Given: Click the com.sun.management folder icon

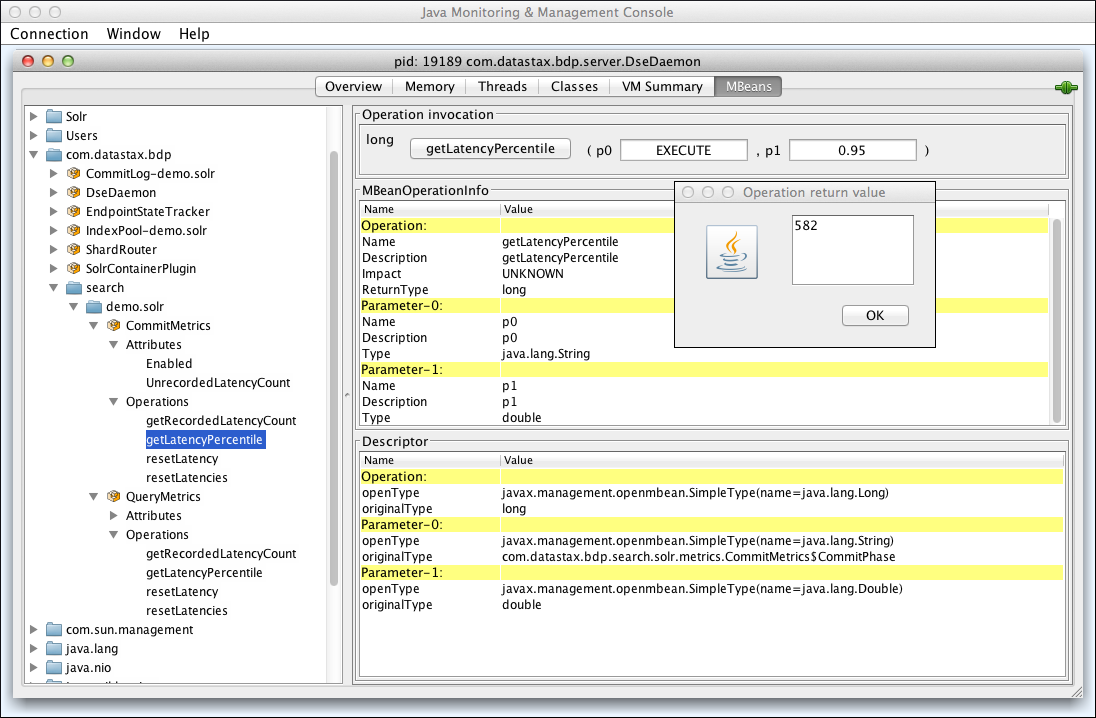Looking at the screenshot, I should (53, 629).
